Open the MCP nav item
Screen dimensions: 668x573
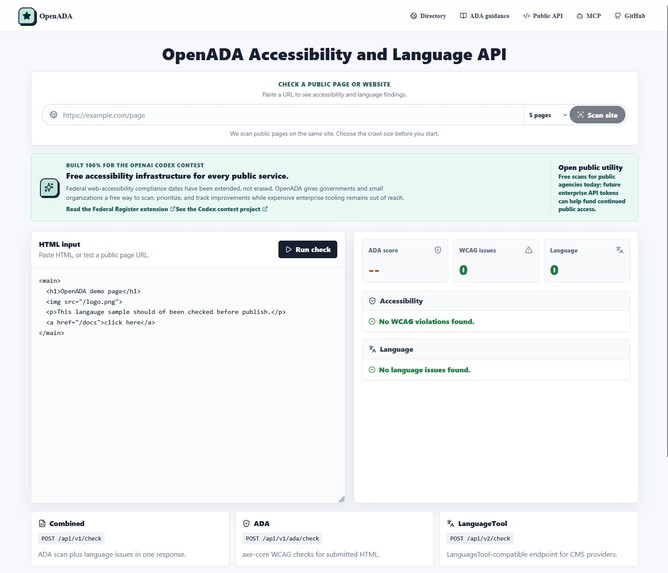coord(588,16)
